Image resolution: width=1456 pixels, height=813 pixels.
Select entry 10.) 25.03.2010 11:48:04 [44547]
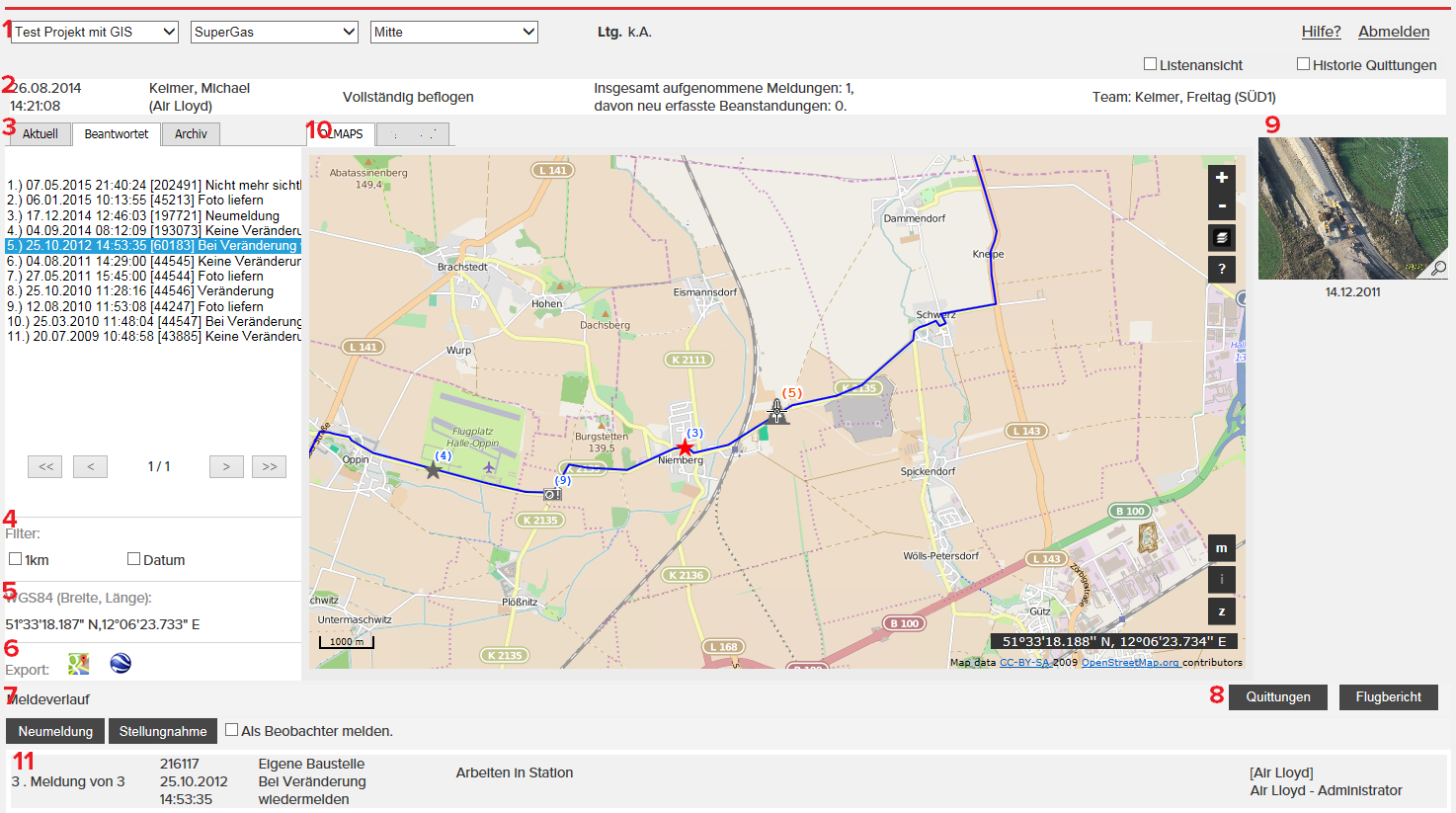(x=153, y=321)
